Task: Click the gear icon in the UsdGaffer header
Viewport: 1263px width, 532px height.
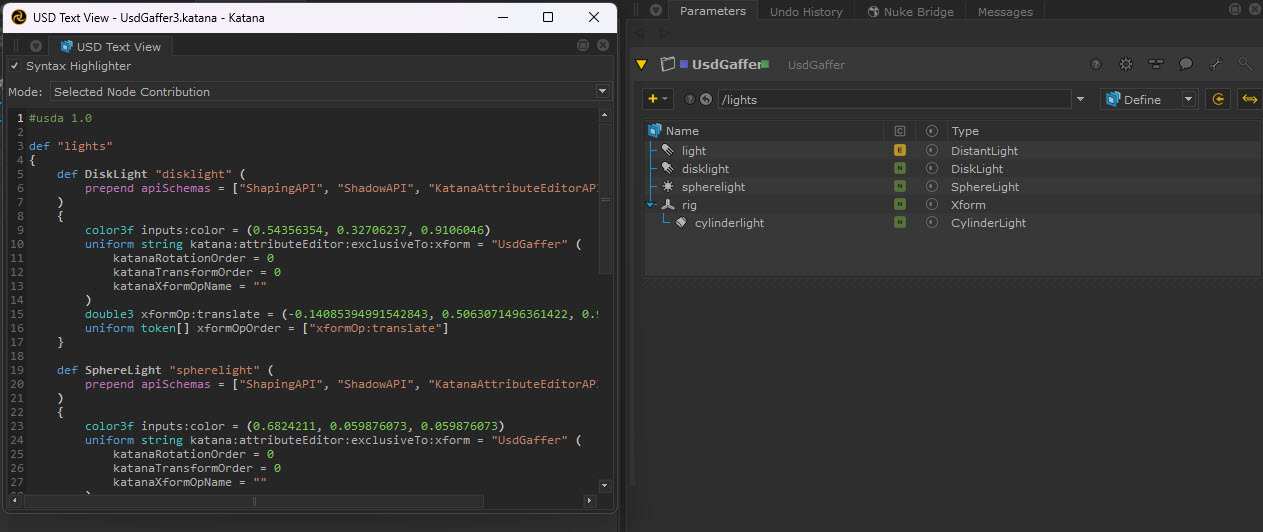Action: (x=1125, y=65)
